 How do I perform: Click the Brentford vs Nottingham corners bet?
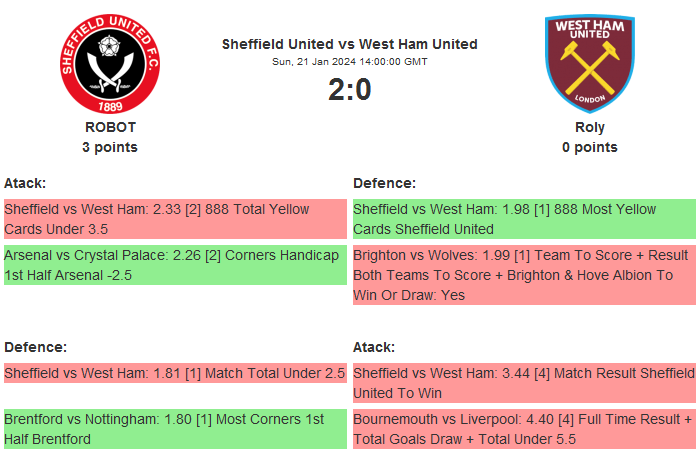(x=175, y=429)
